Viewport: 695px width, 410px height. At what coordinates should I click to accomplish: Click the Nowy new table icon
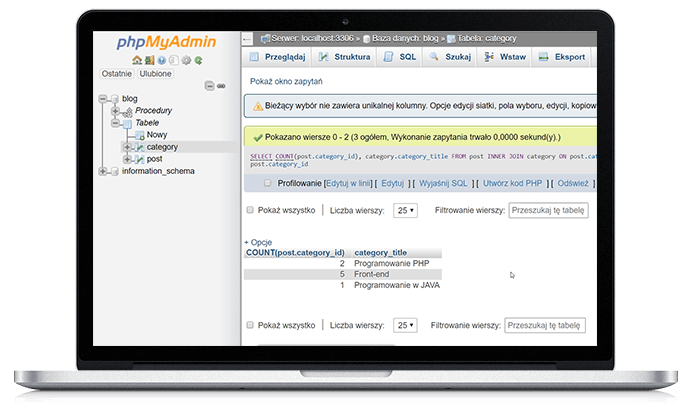pyautogui.click(x=139, y=135)
